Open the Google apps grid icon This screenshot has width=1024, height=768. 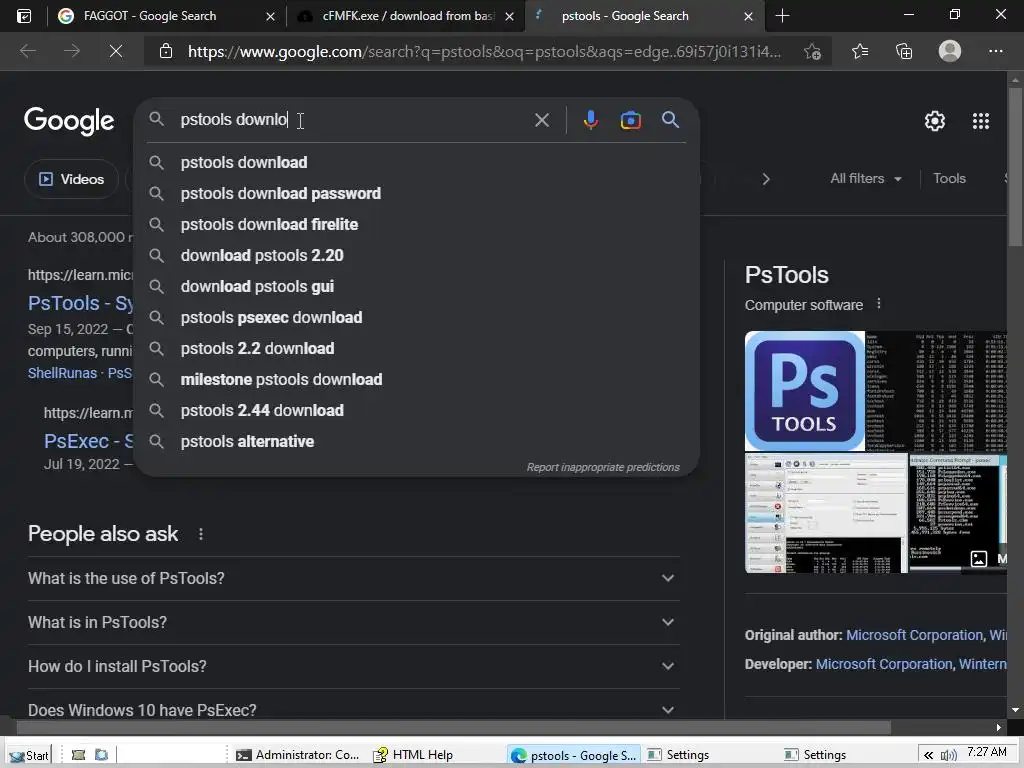point(981,121)
